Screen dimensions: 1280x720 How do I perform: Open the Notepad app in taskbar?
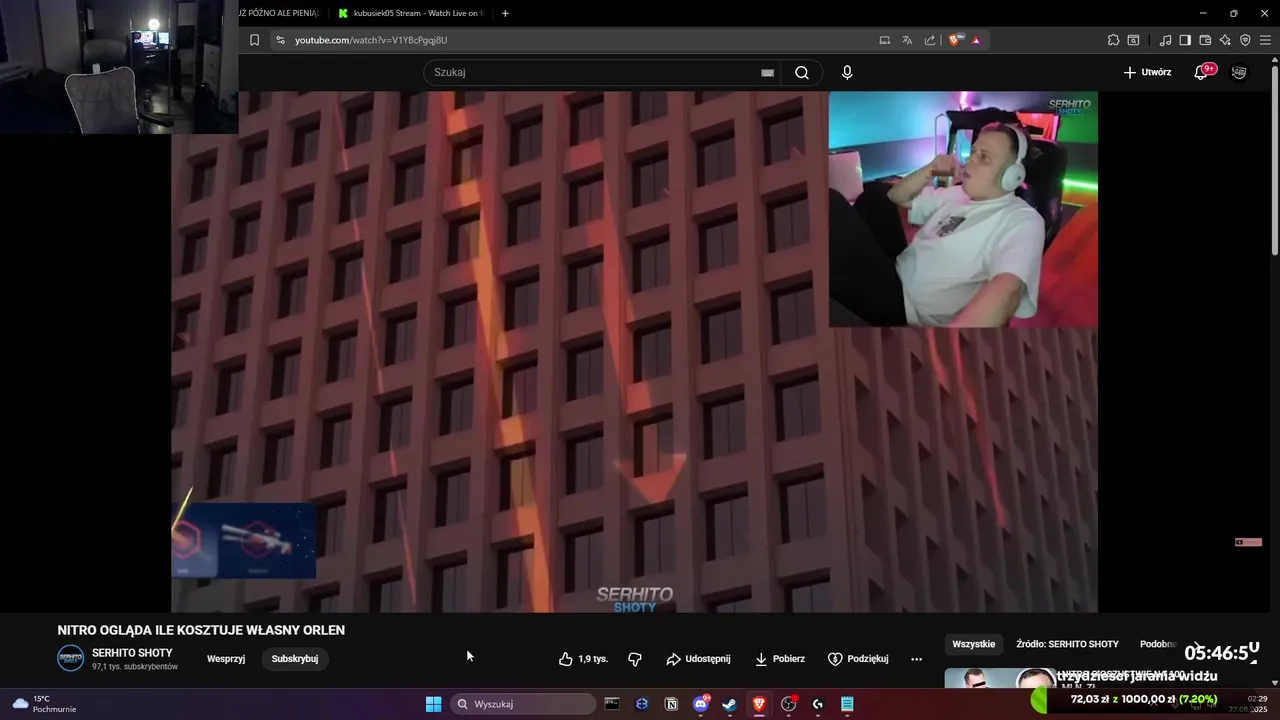(x=847, y=704)
